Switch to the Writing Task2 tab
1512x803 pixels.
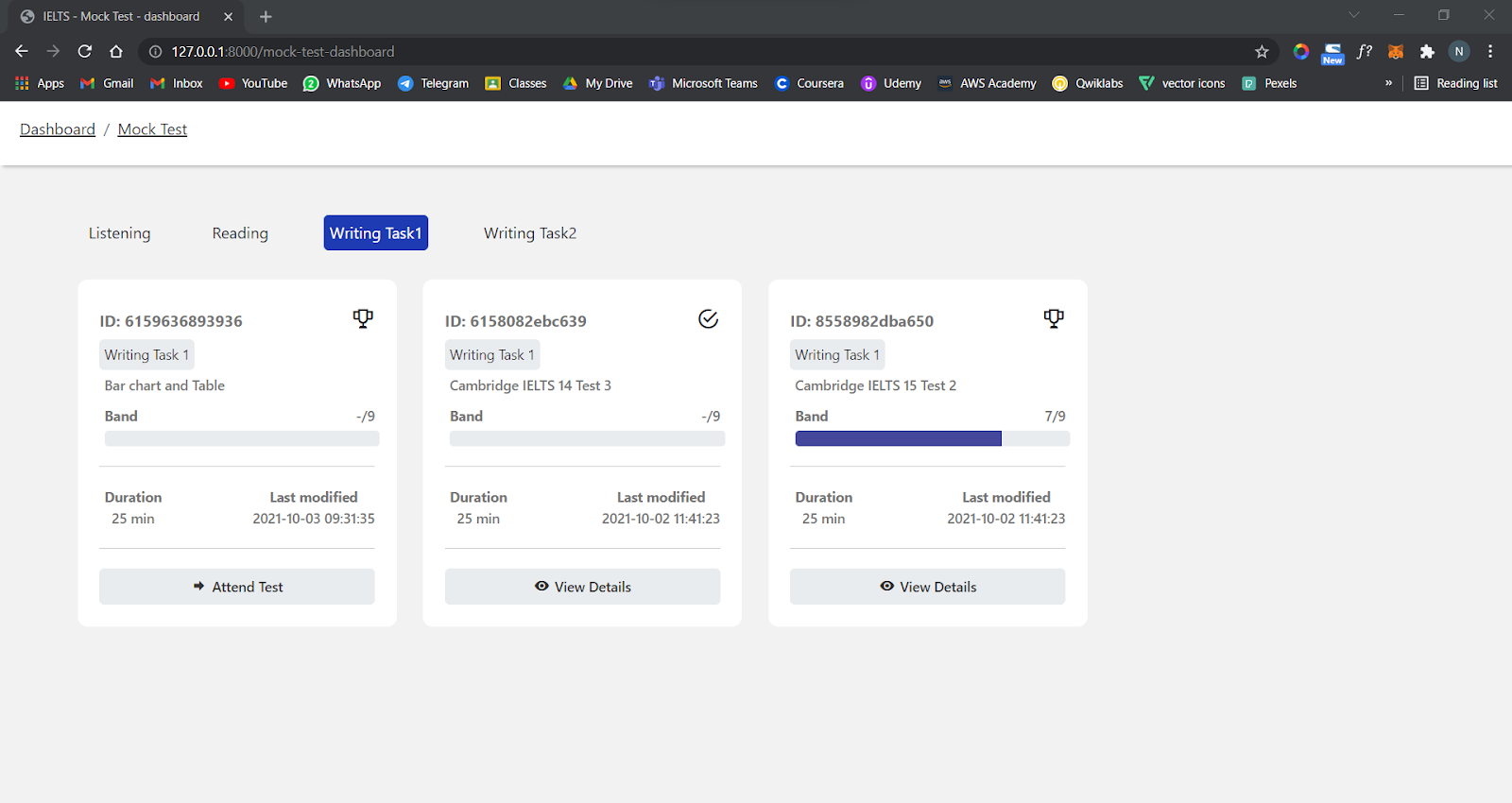(x=530, y=233)
